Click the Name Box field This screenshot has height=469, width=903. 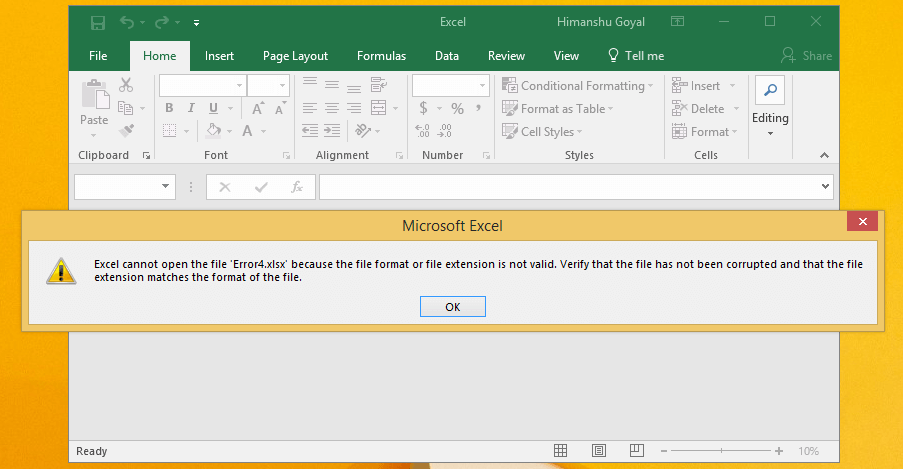pyautogui.click(x=125, y=187)
